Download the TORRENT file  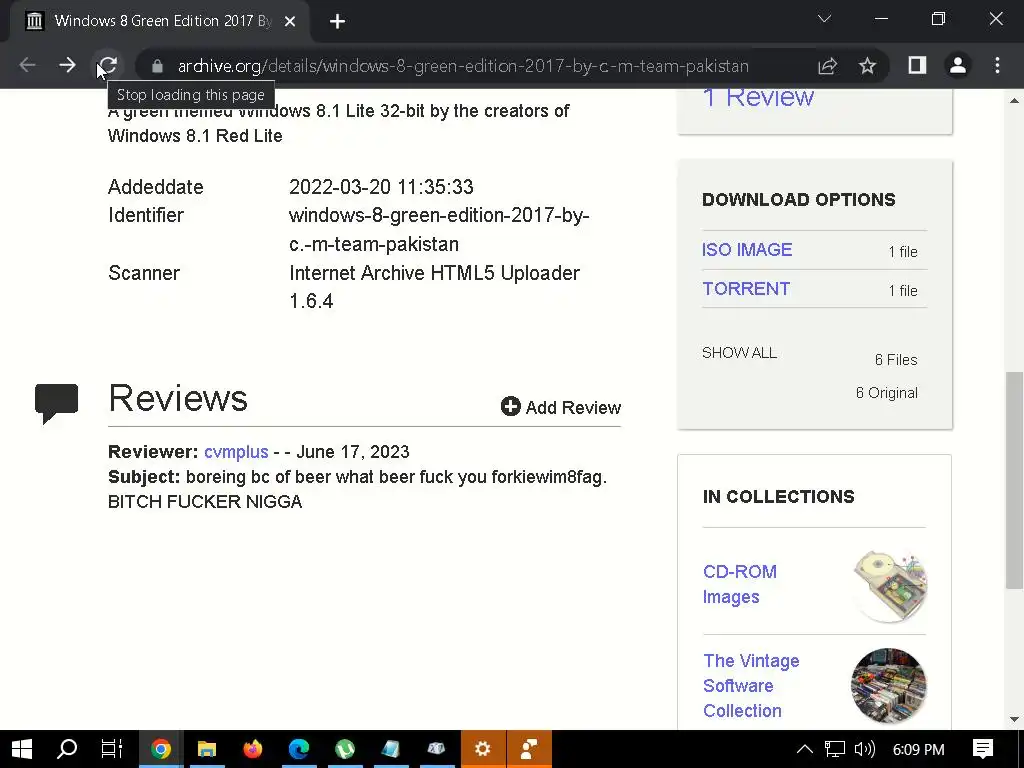746,289
